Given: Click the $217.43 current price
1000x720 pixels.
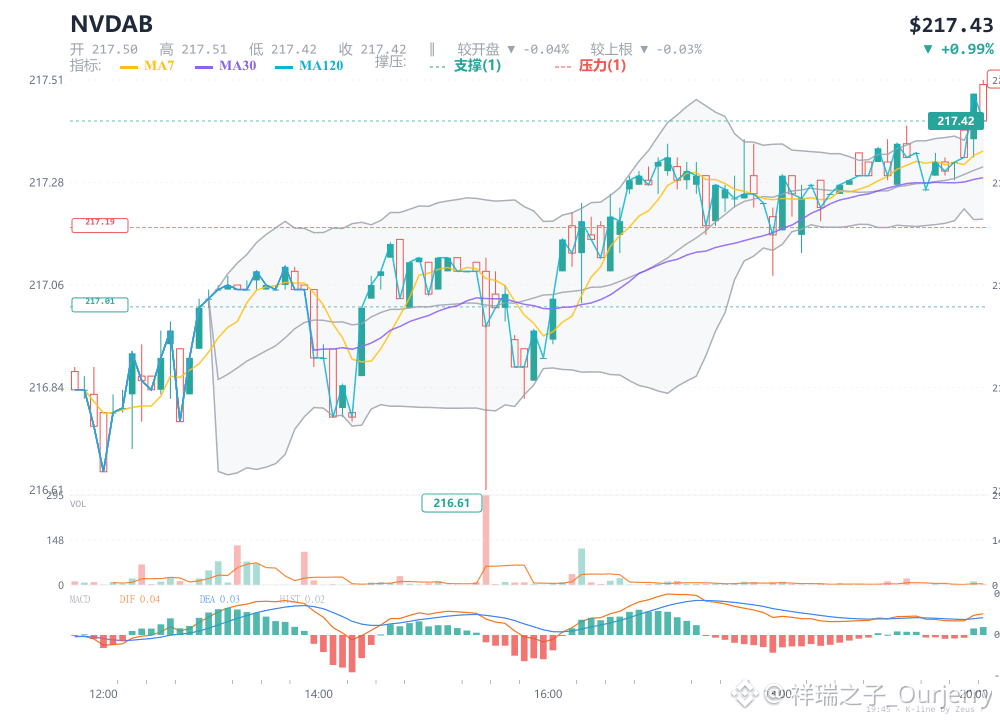Looking at the screenshot, I should click(951, 26).
